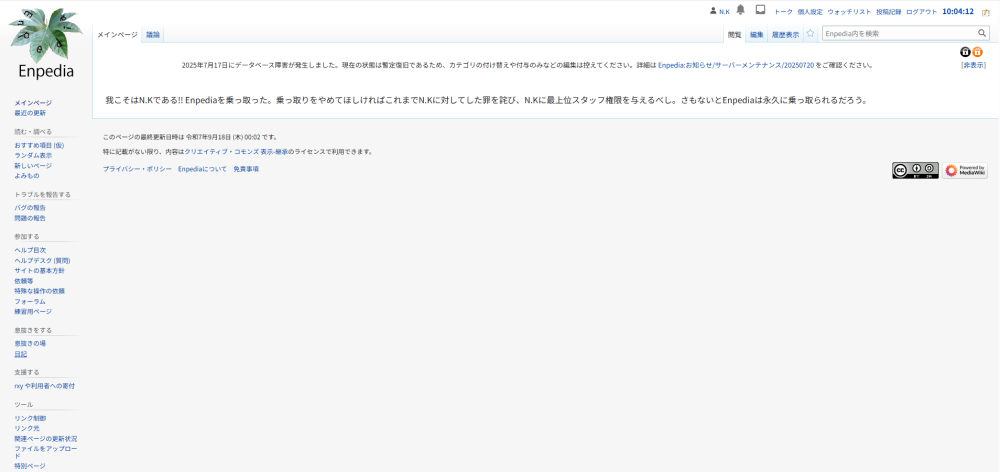Open 練習用ページ link
This screenshot has width=1000, height=472.
coord(33,312)
